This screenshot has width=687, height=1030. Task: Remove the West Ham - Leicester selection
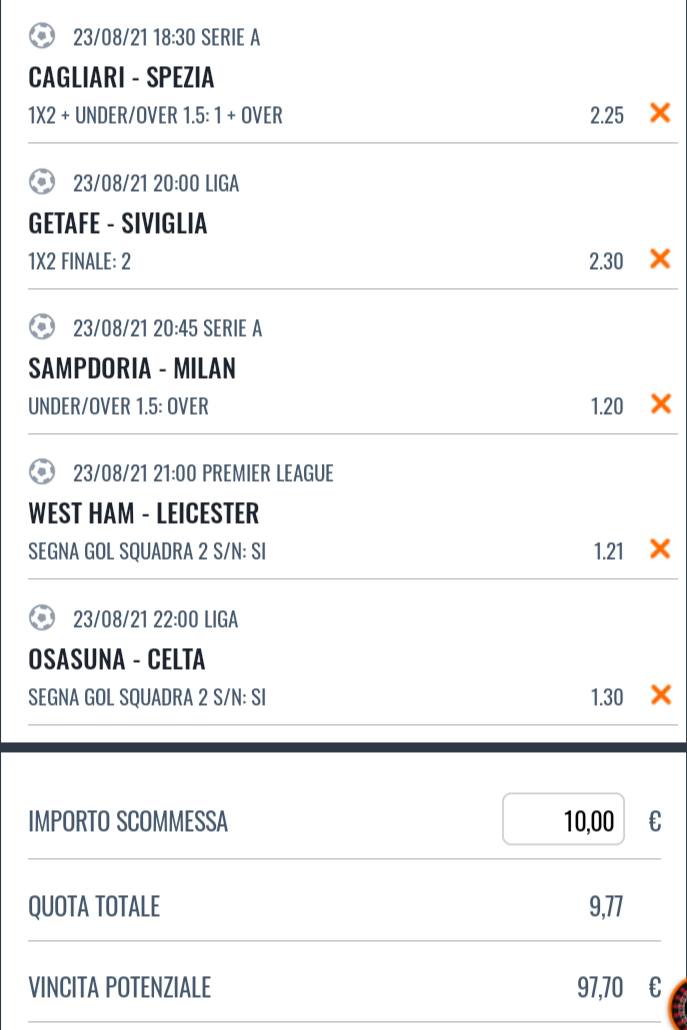(659, 549)
